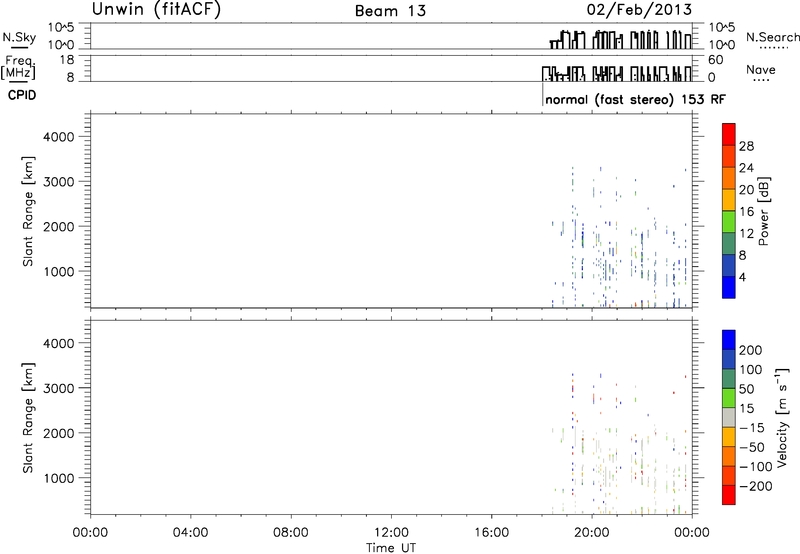Click the '04:00' time axis tick label
The height and width of the screenshot is (554, 800).
[x=190, y=533]
